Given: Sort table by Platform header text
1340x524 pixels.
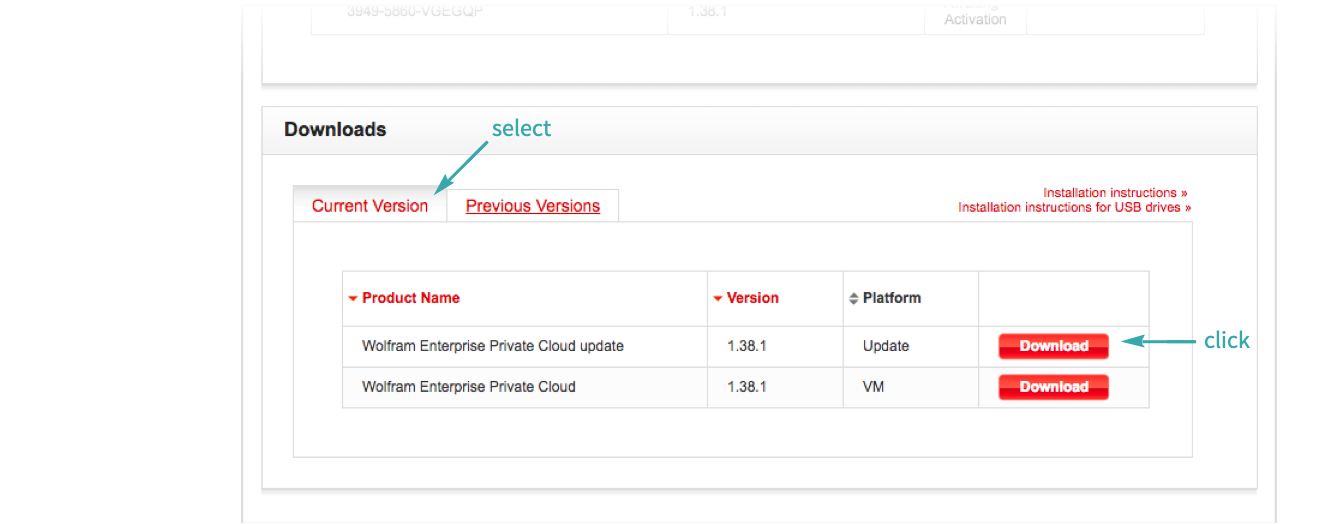Looking at the screenshot, I should pos(891,298).
